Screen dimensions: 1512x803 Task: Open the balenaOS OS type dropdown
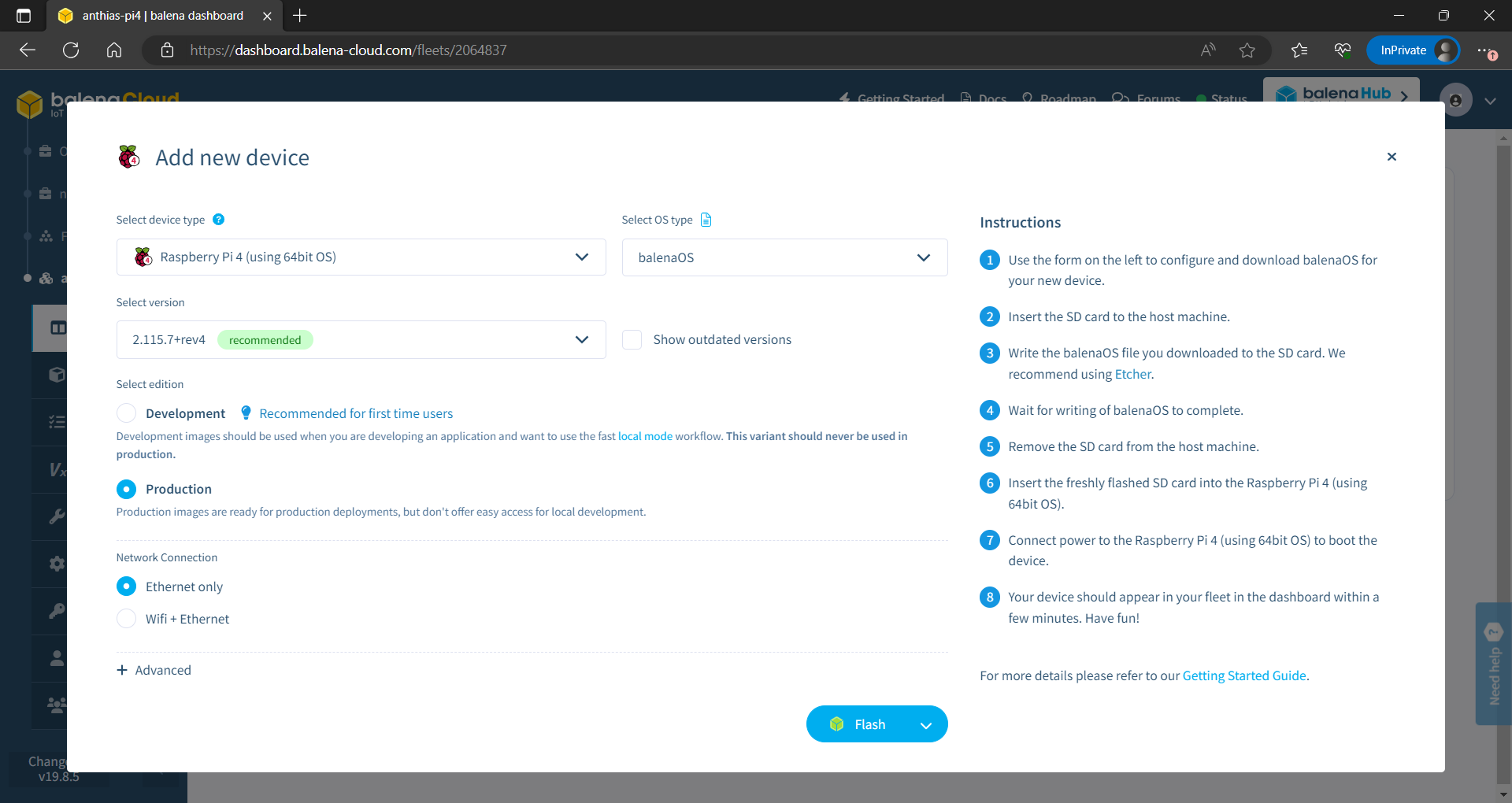click(784, 257)
